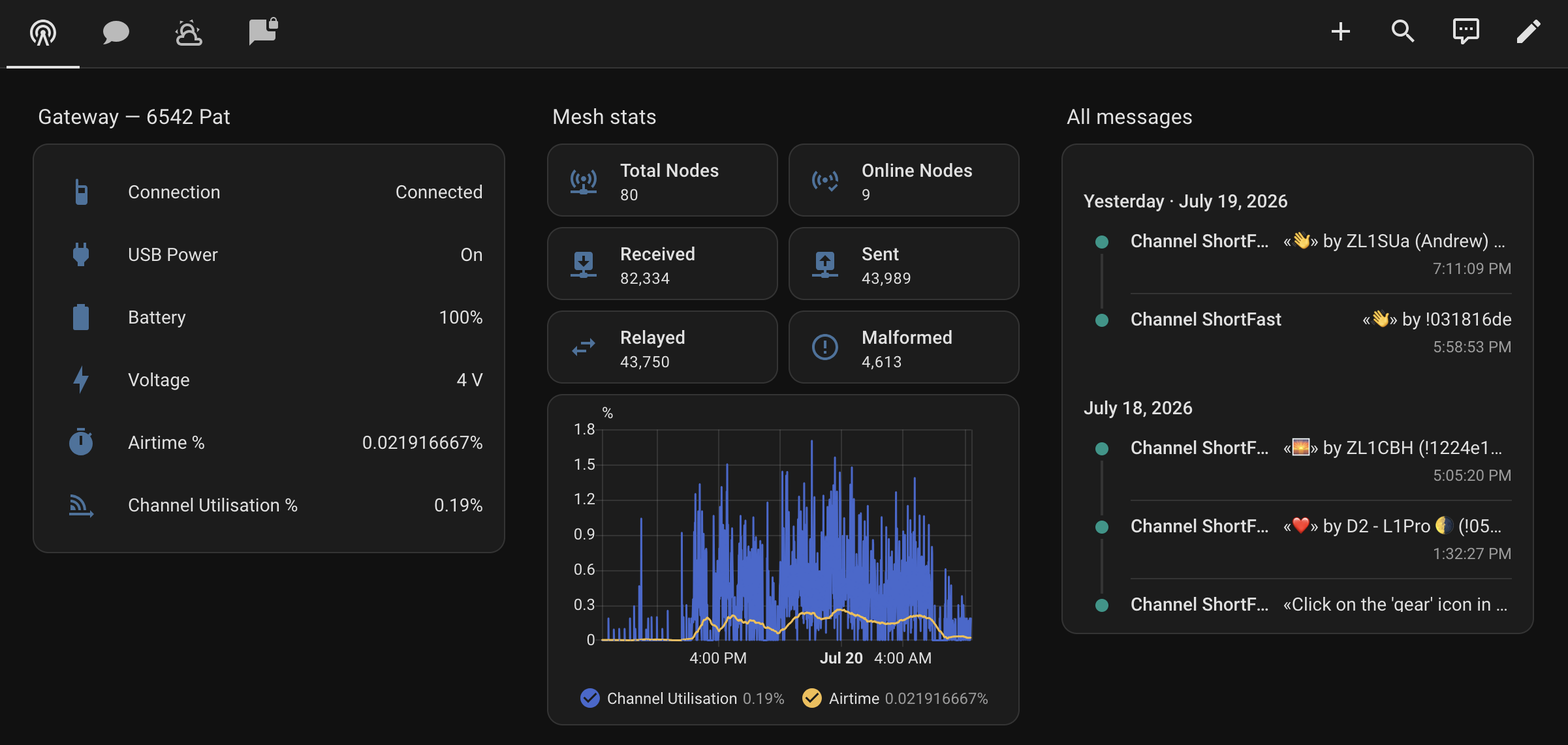Click the 'July 18, 2026' date heading
Image resolution: width=1568 pixels, height=745 pixels.
click(1138, 408)
